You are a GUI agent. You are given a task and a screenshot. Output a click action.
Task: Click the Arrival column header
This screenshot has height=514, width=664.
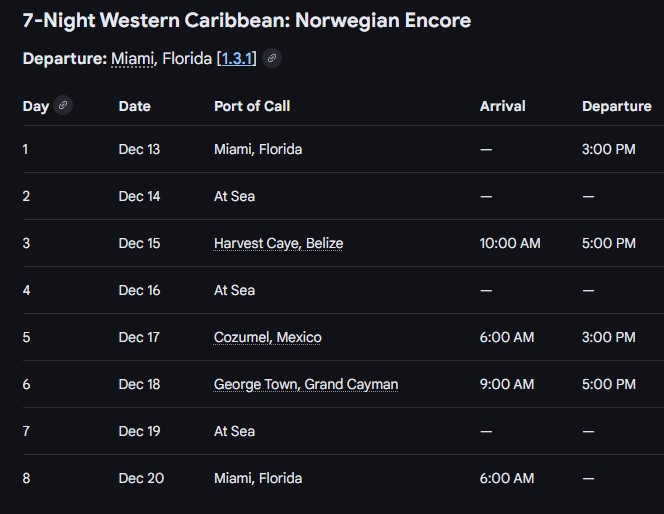pos(502,106)
